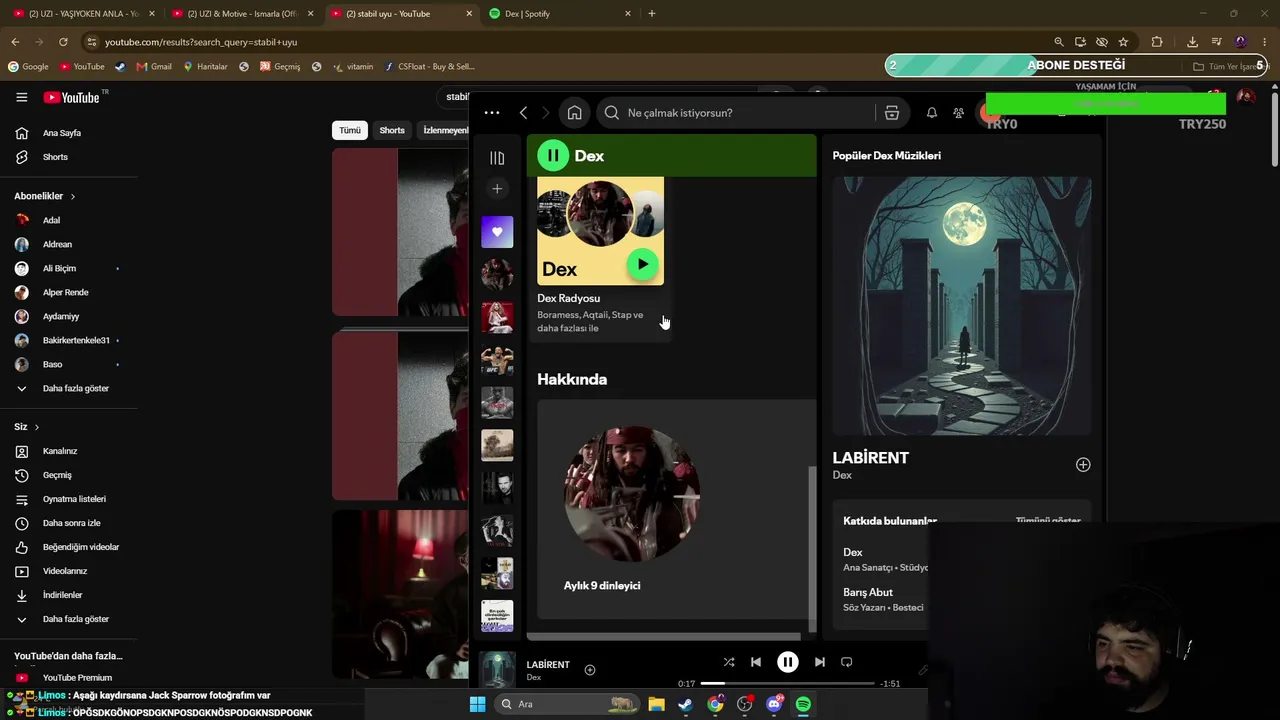The image size is (1280, 720).
Task: Open a new browser tab
Action: click(x=652, y=14)
